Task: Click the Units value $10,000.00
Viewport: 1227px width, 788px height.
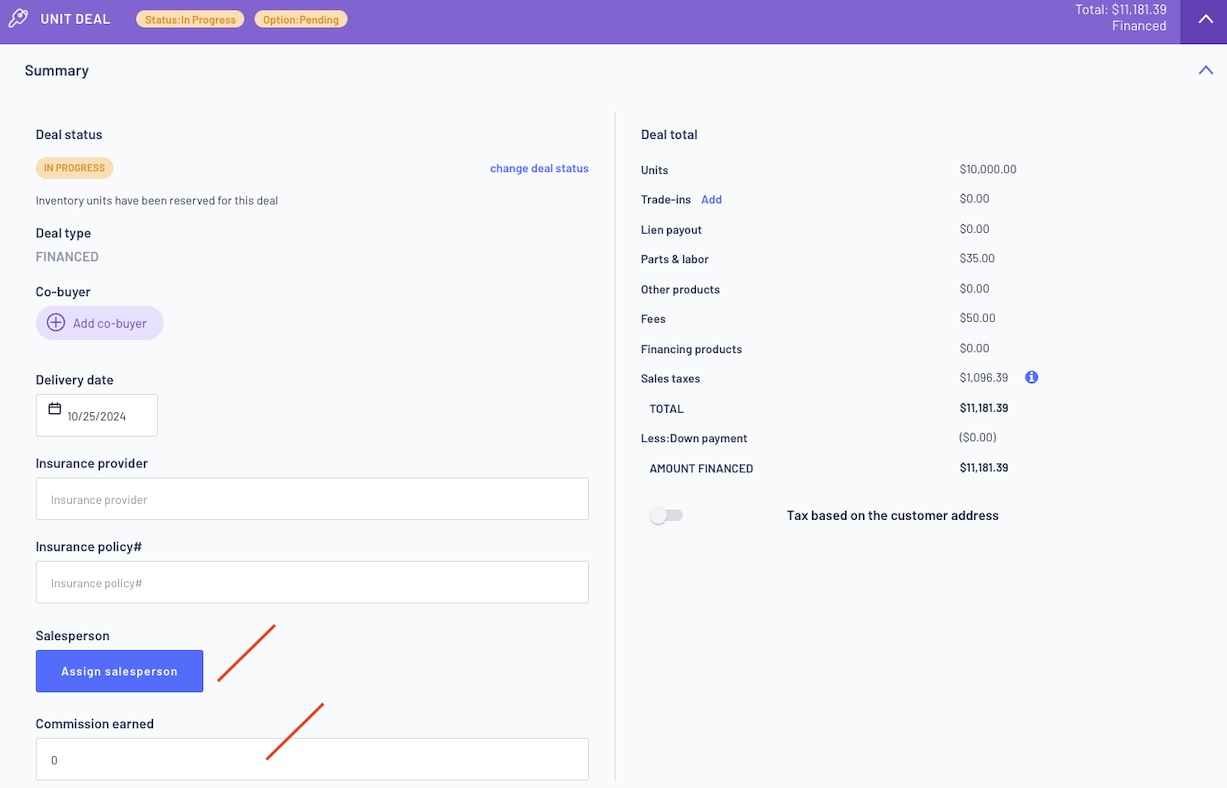Action: 988,169
